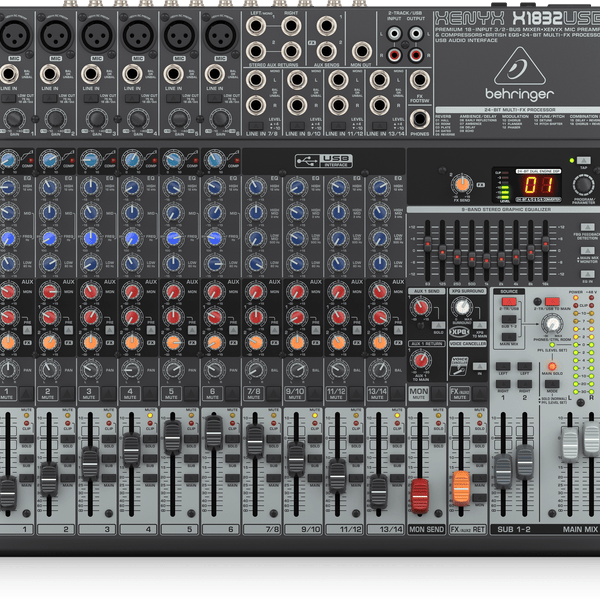Click the USB interface logo
Viewport: 600px width, 600px height.
tap(324, 161)
